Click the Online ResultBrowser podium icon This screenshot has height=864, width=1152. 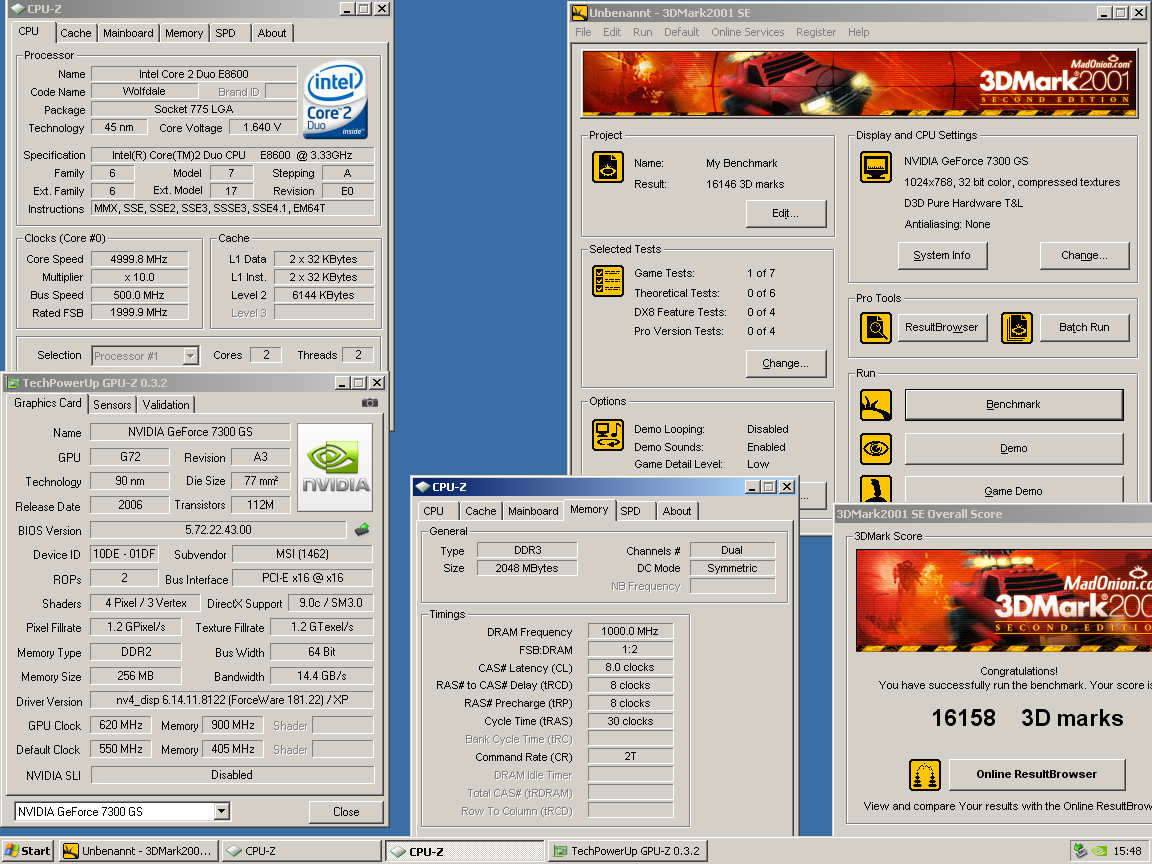(x=925, y=774)
